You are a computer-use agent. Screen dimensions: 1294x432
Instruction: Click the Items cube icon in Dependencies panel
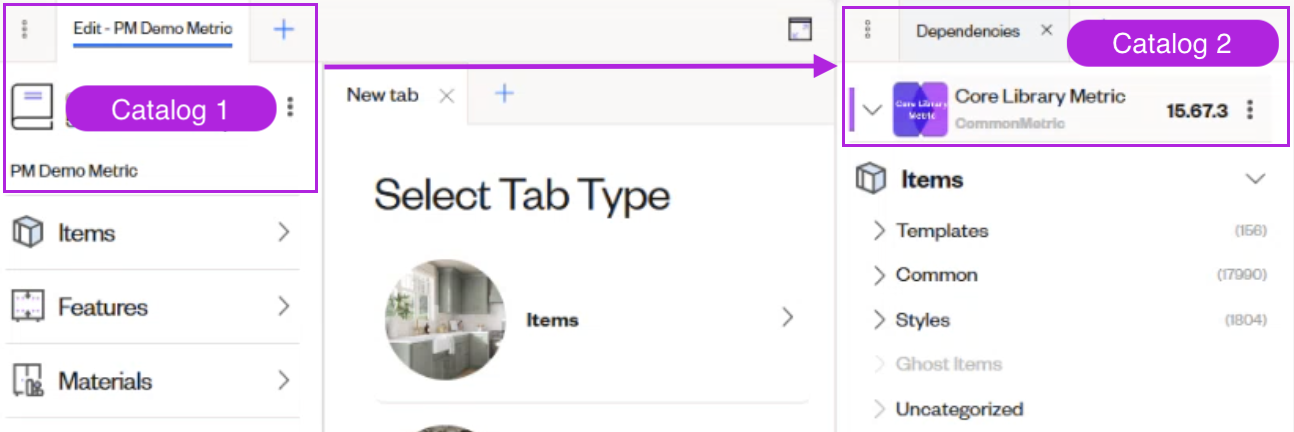(x=871, y=179)
